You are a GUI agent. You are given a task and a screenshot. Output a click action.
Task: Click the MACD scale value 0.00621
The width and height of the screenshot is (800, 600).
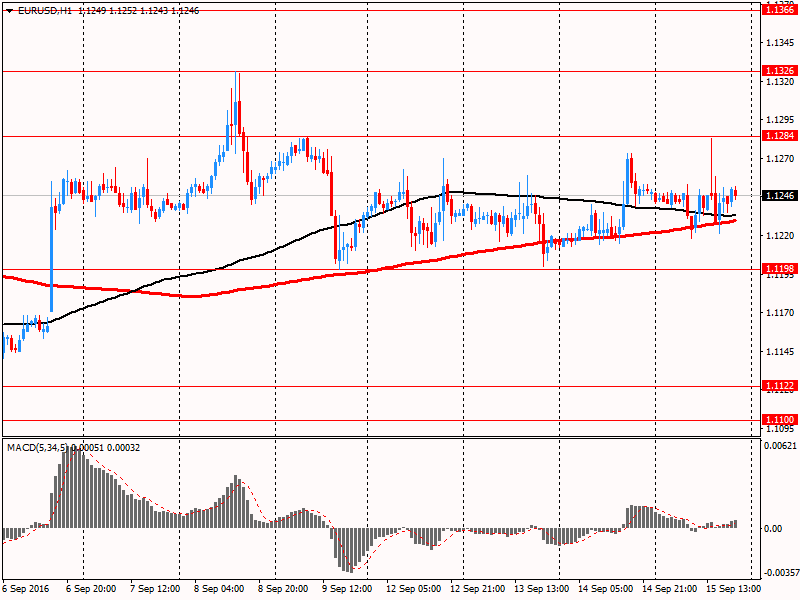(780, 446)
